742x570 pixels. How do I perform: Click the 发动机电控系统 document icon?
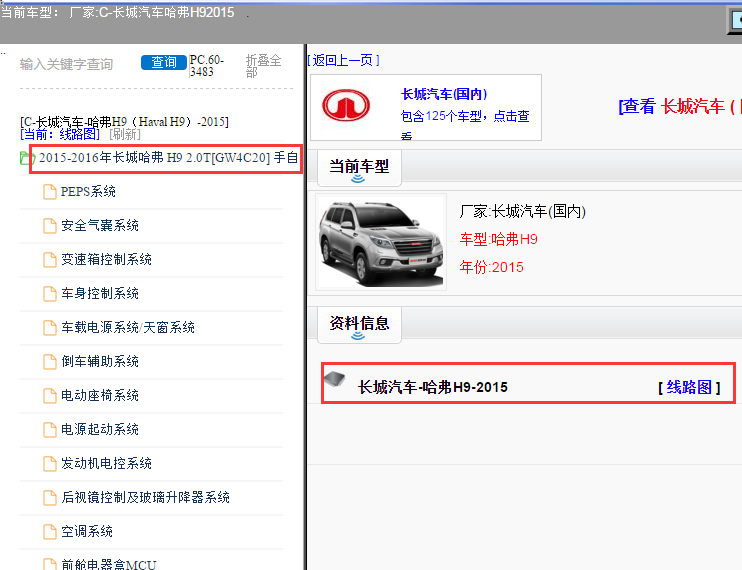coord(50,464)
